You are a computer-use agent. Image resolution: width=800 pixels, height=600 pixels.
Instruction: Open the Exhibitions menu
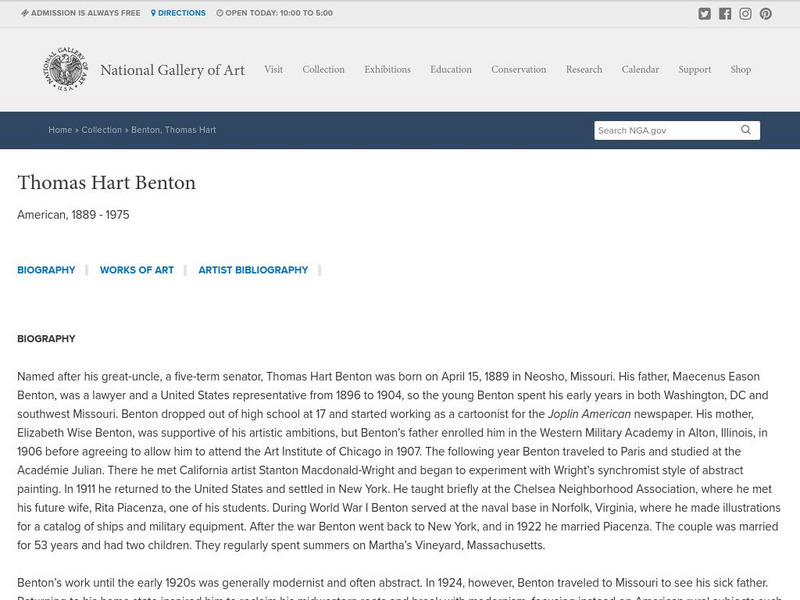click(387, 69)
